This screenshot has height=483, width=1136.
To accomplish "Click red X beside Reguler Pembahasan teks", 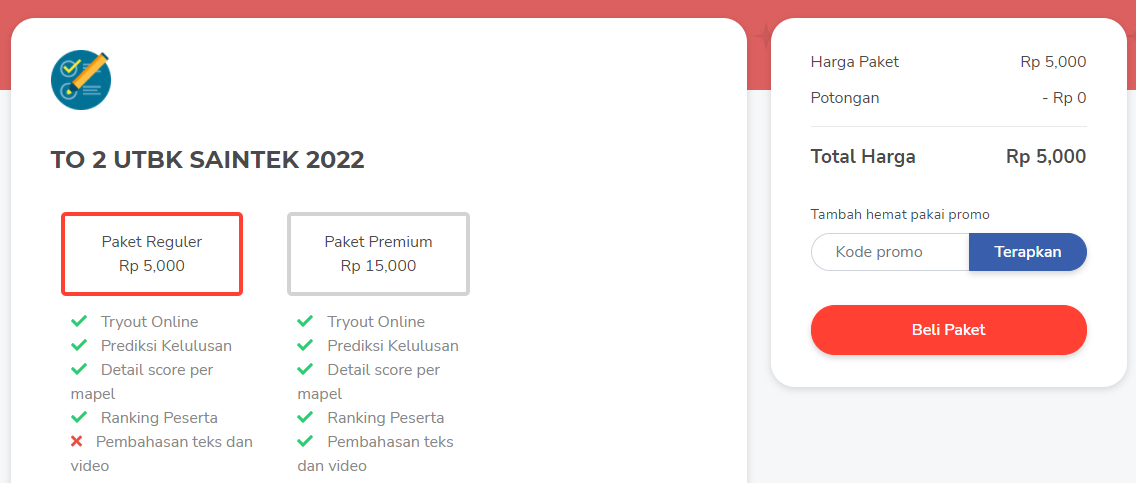I will point(78,441).
